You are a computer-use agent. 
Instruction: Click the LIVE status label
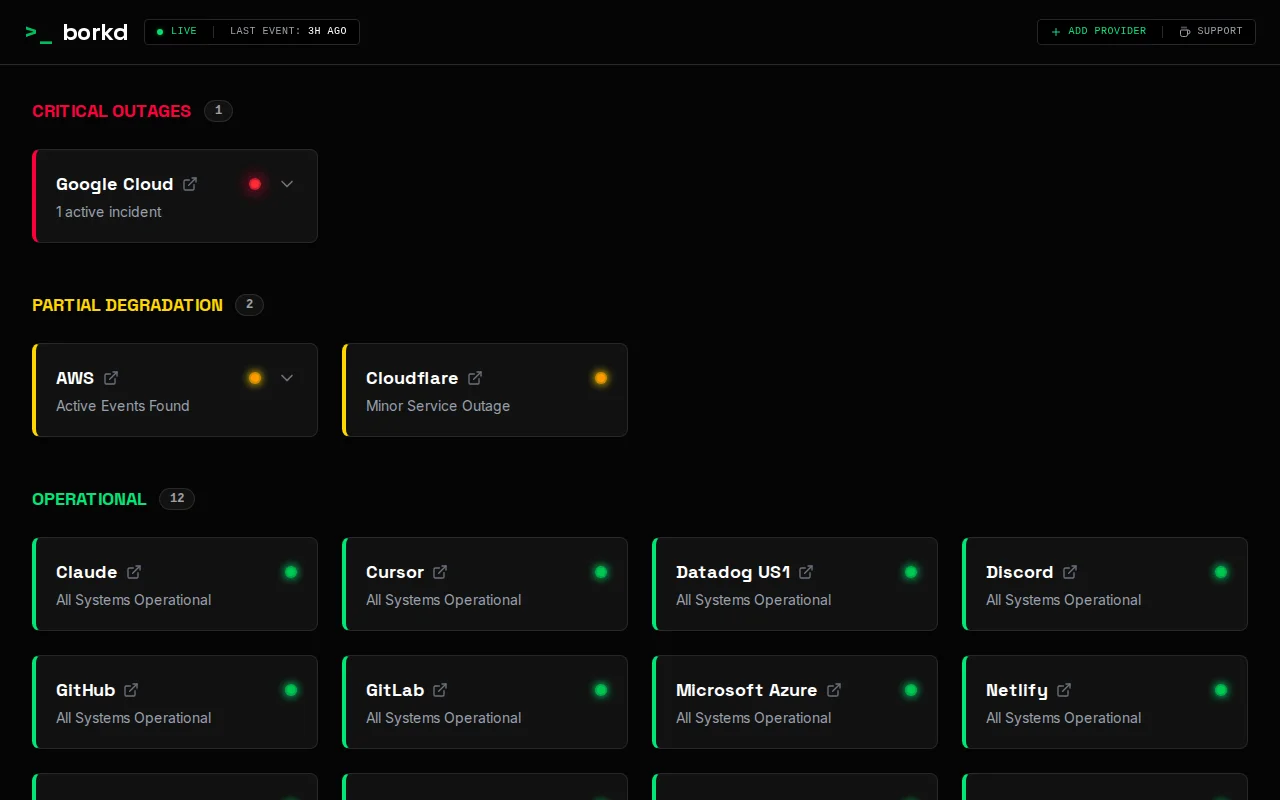(x=184, y=32)
